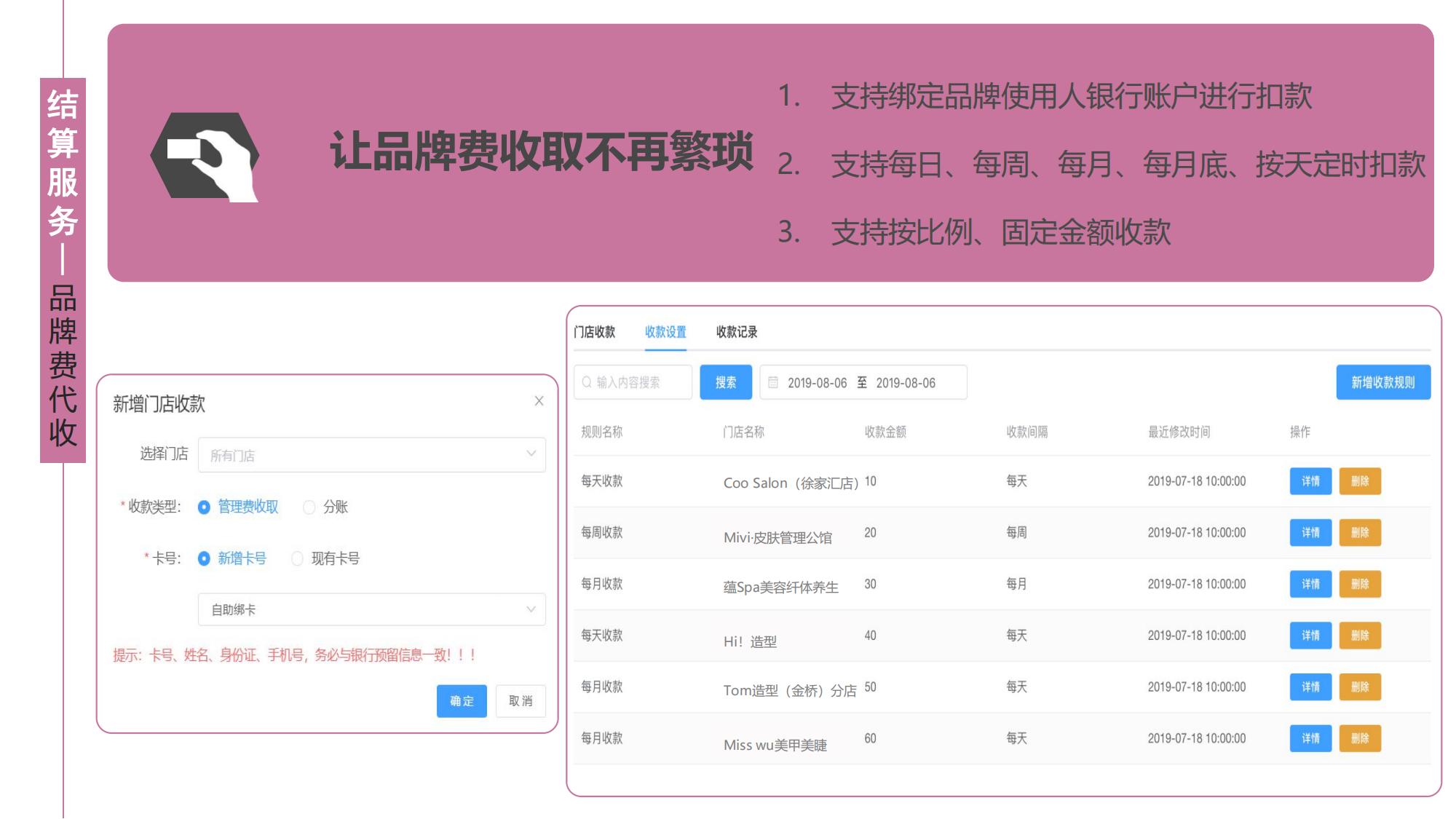Open 详情 for Tom造型（金桥）分店 row
Image resolution: width=1456 pixels, height=819 pixels.
click(x=1310, y=687)
